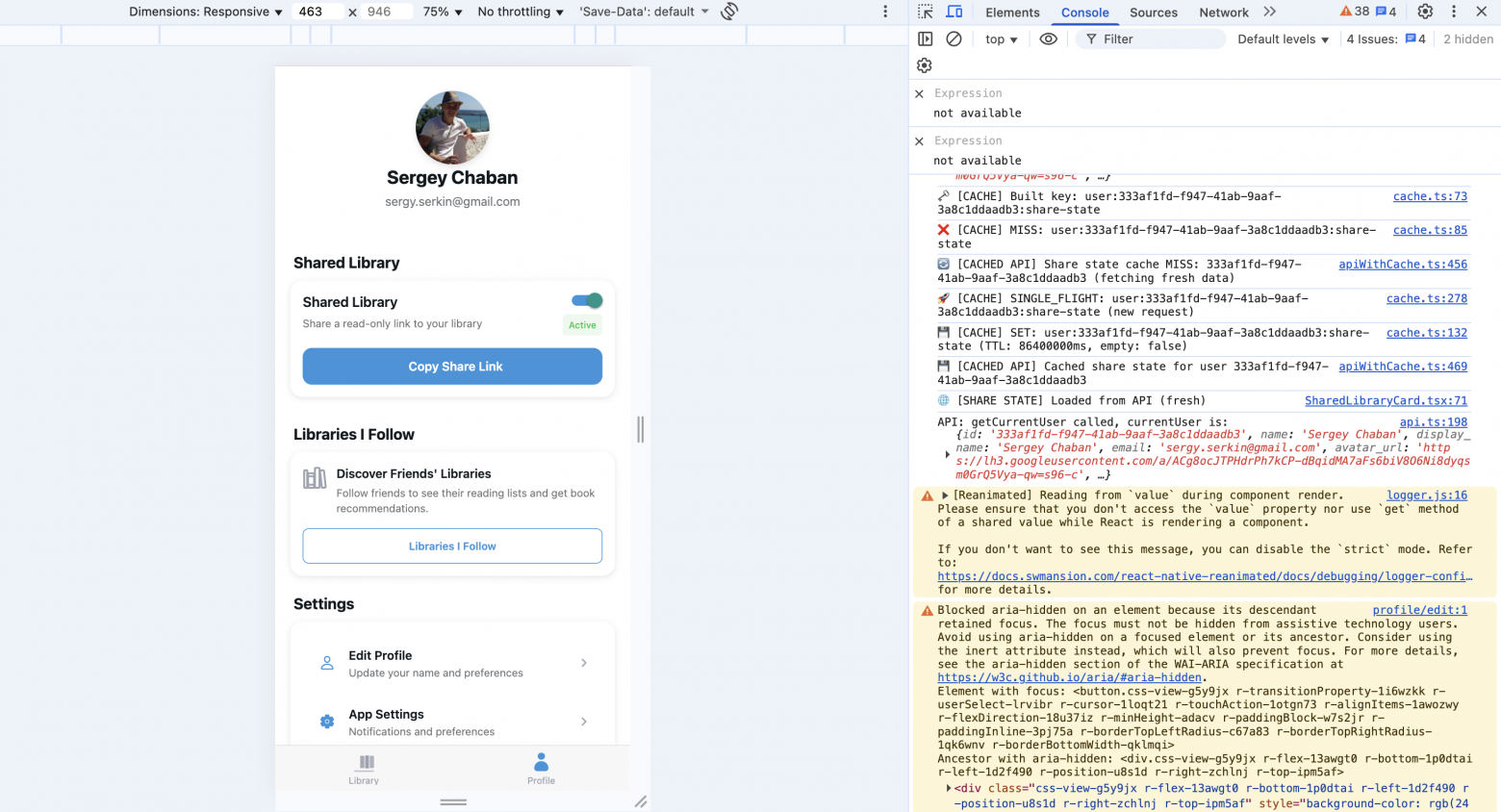
Task: Open api.ts:198 source link
Action: [x=1434, y=422]
